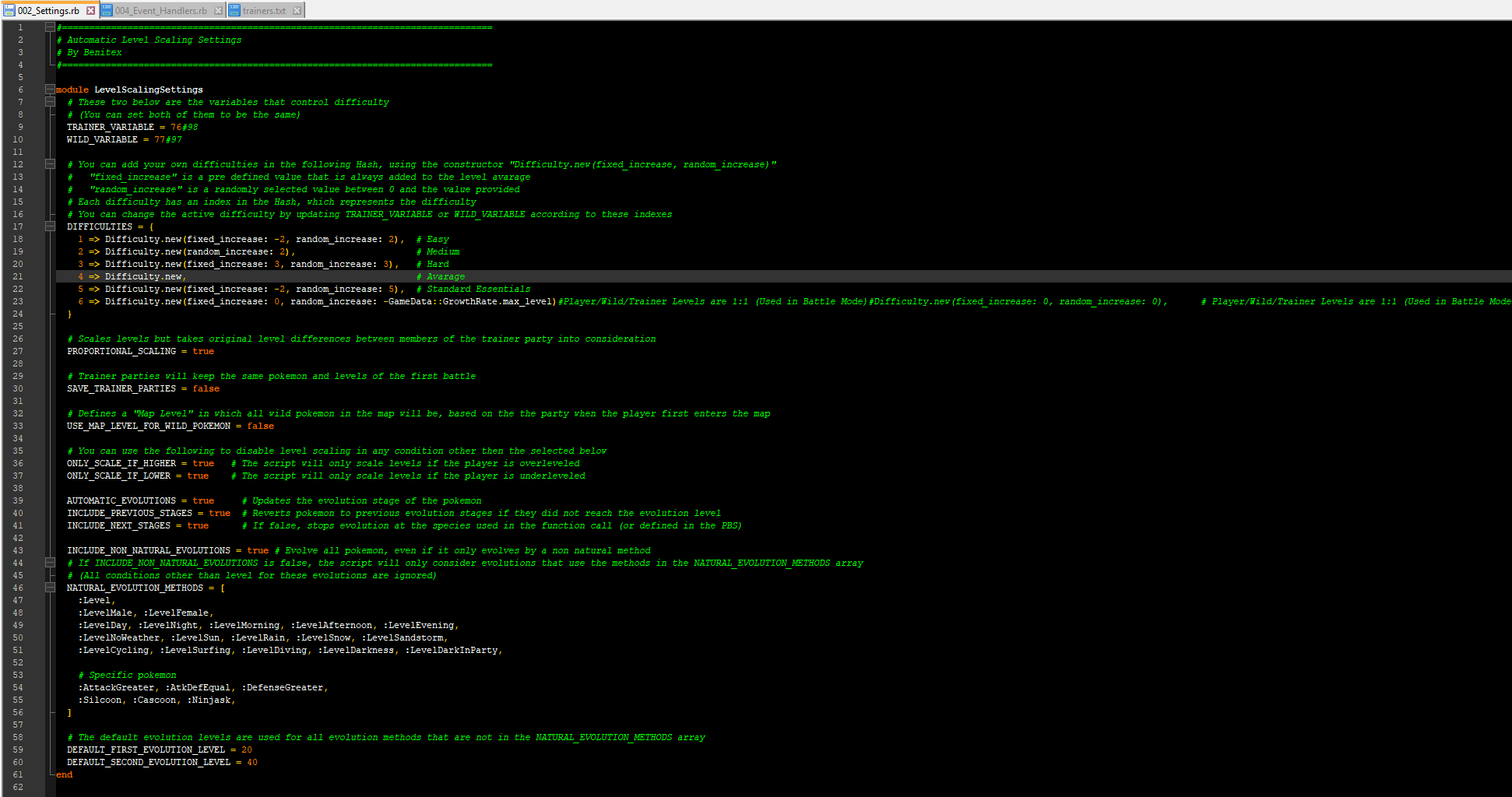Collapse the comment block starting at line 12
Image resolution: width=1512 pixels, height=797 pixels.
[x=50, y=164]
